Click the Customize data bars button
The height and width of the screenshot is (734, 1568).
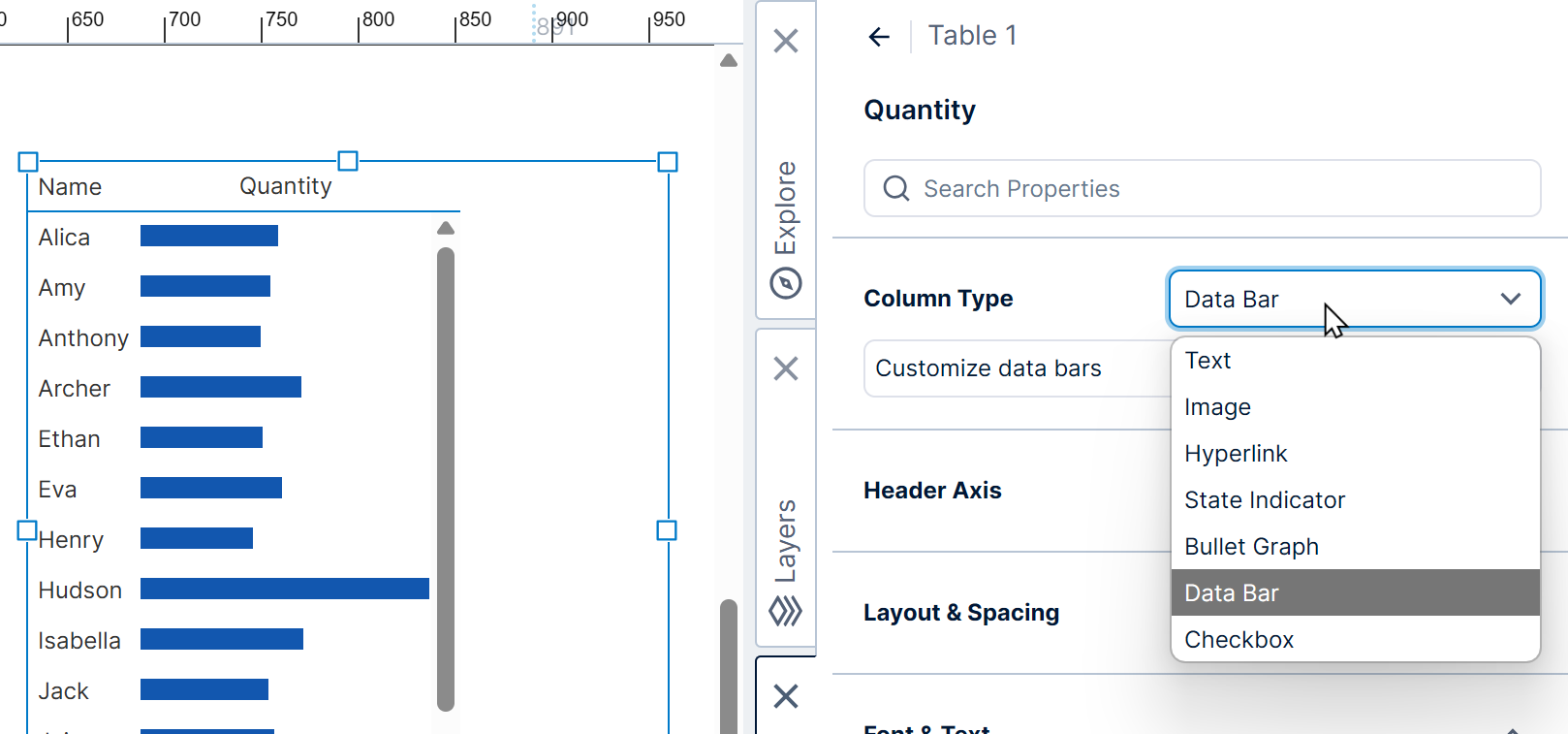click(988, 368)
